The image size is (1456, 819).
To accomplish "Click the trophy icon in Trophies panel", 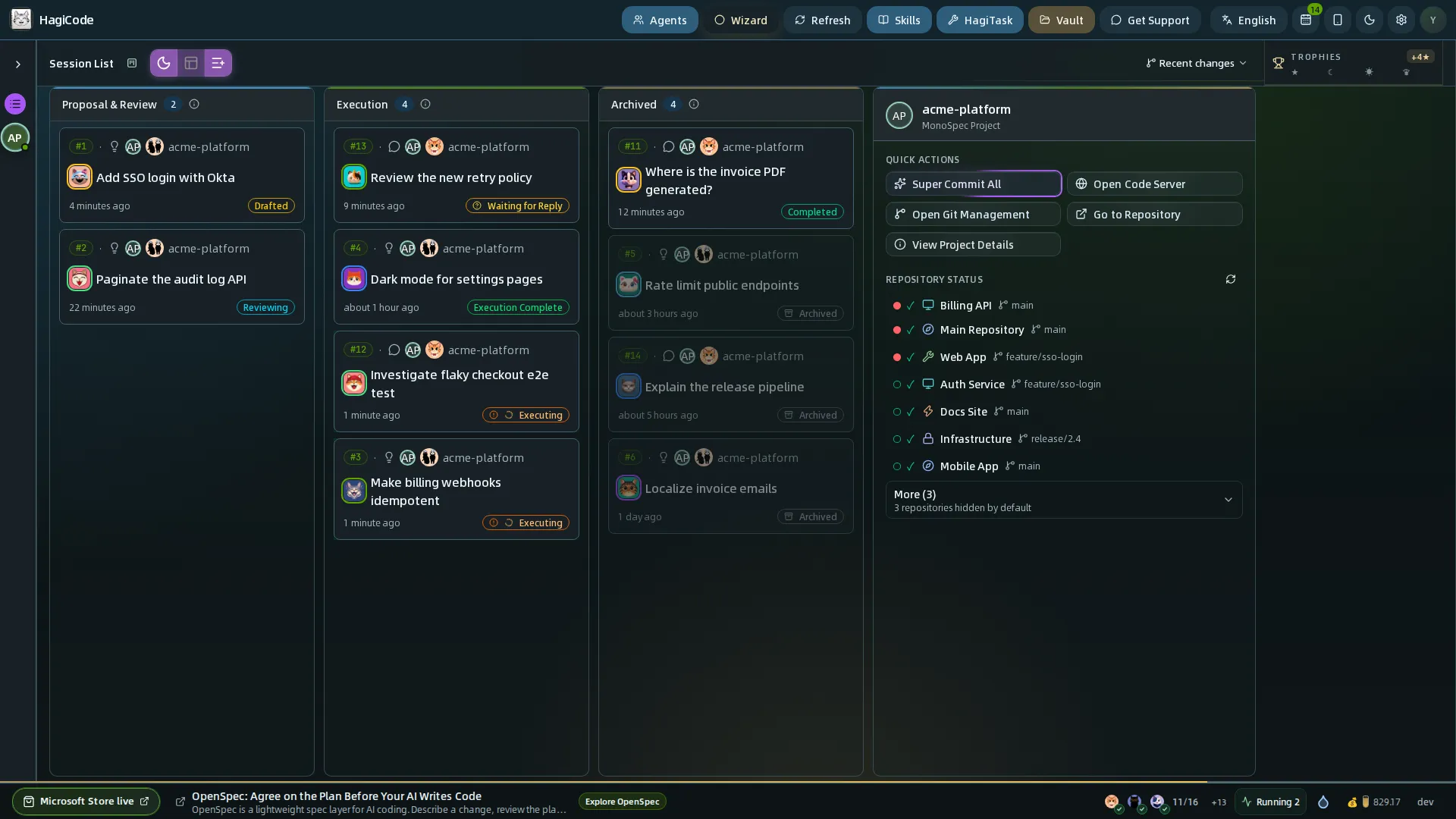I will [1278, 64].
